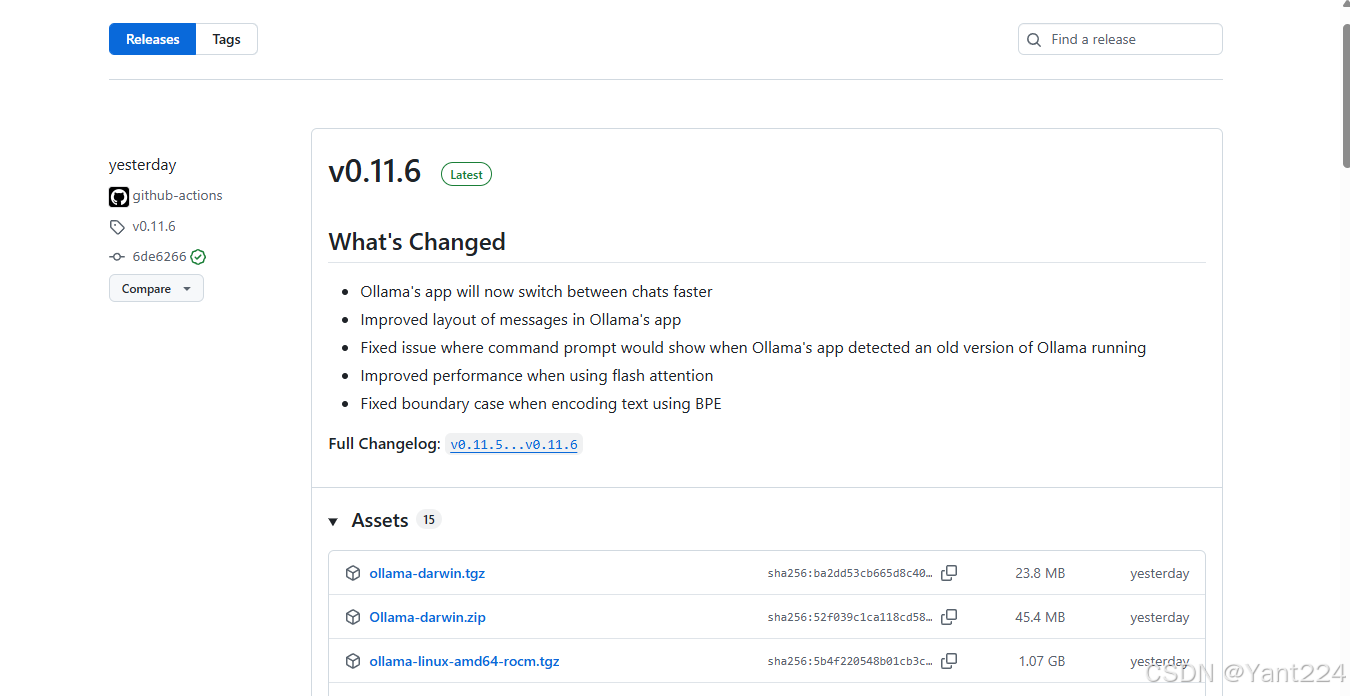Click the green verified check icon
This screenshot has height=696, width=1350.
(198, 257)
